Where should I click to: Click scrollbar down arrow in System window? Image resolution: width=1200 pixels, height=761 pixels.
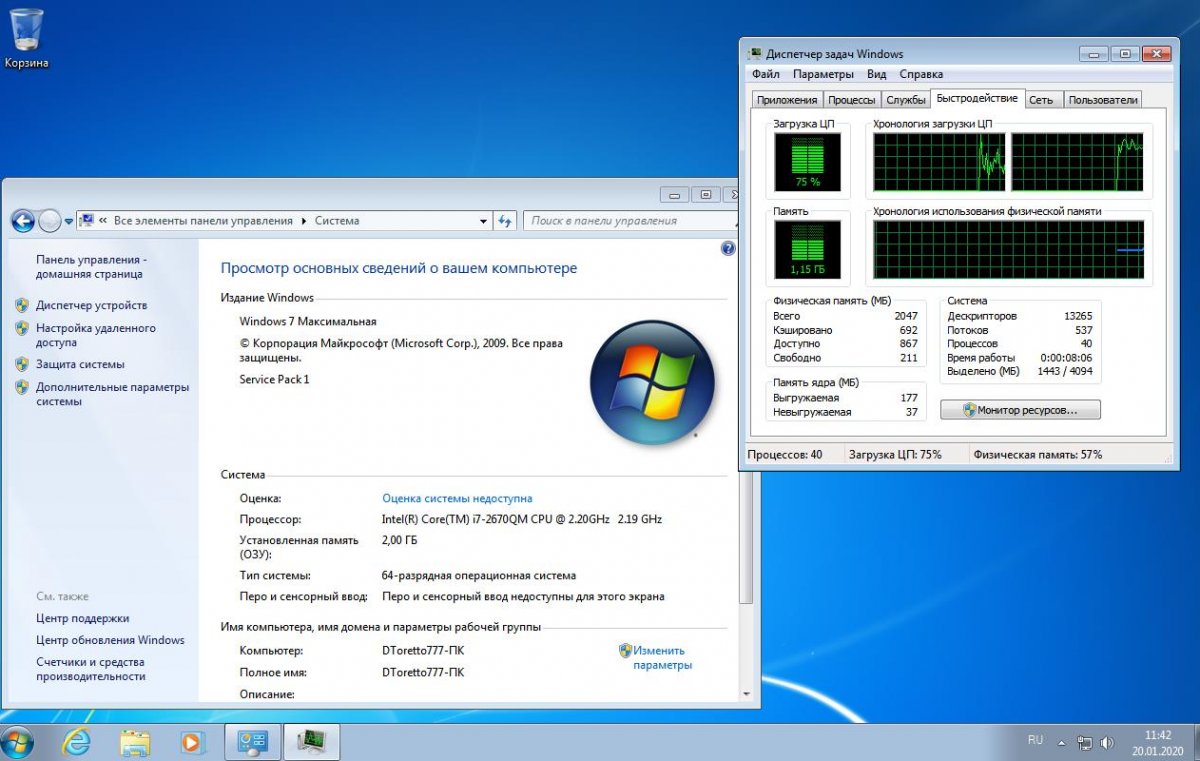[745, 693]
